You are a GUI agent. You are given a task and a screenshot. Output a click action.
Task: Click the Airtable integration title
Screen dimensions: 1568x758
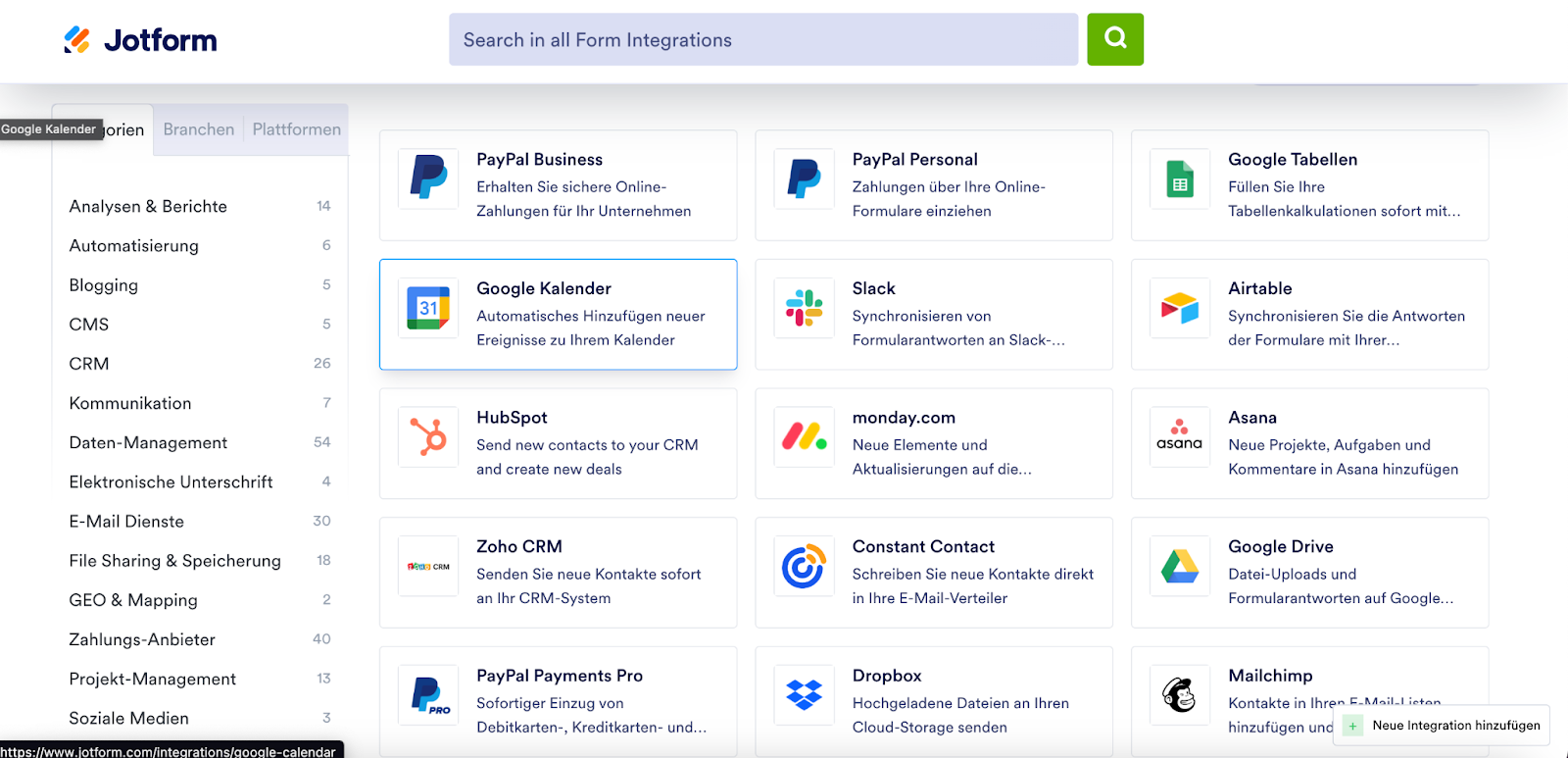click(1260, 288)
